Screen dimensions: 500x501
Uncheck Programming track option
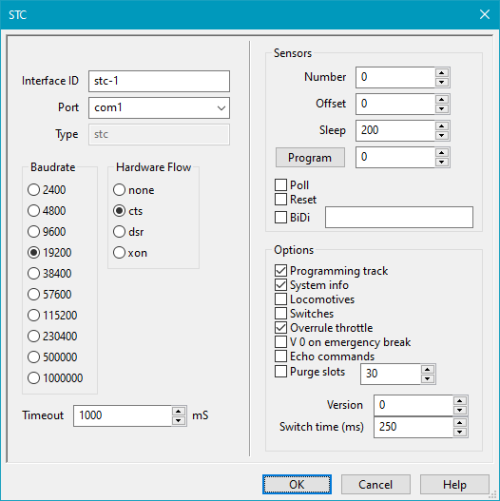pos(281,270)
